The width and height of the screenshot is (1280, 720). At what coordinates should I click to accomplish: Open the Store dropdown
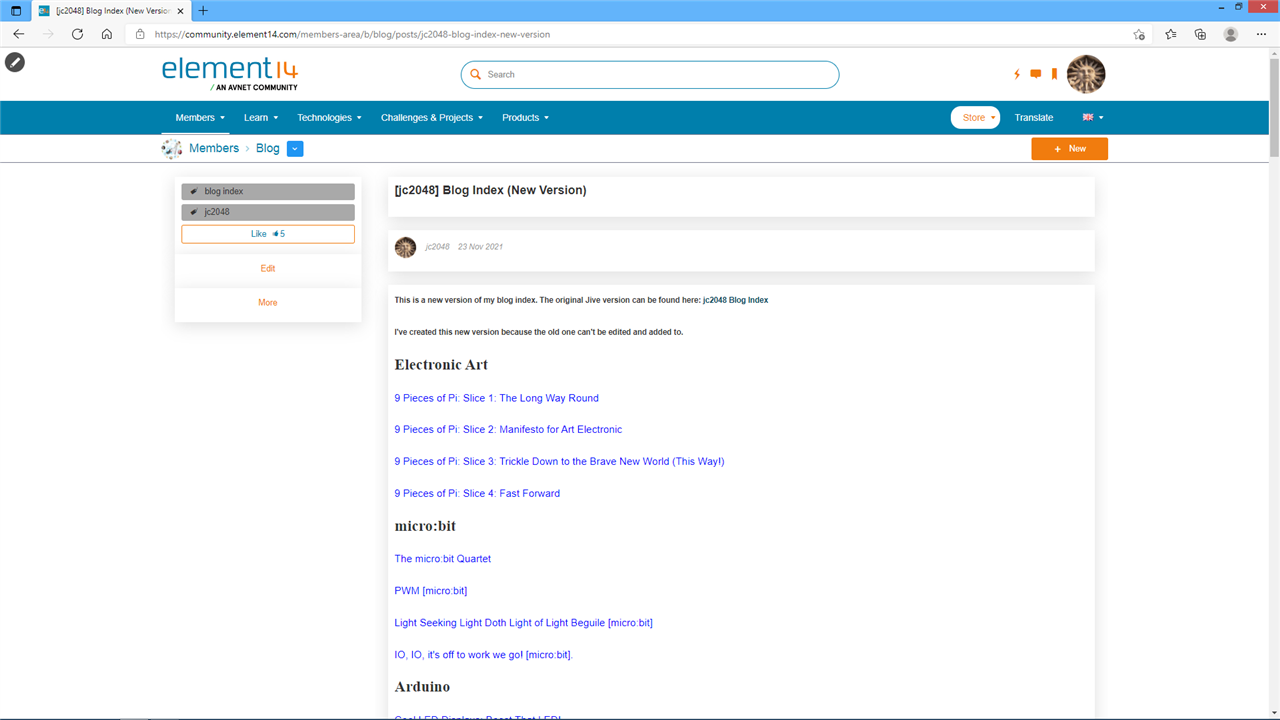[x=975, y=118]
